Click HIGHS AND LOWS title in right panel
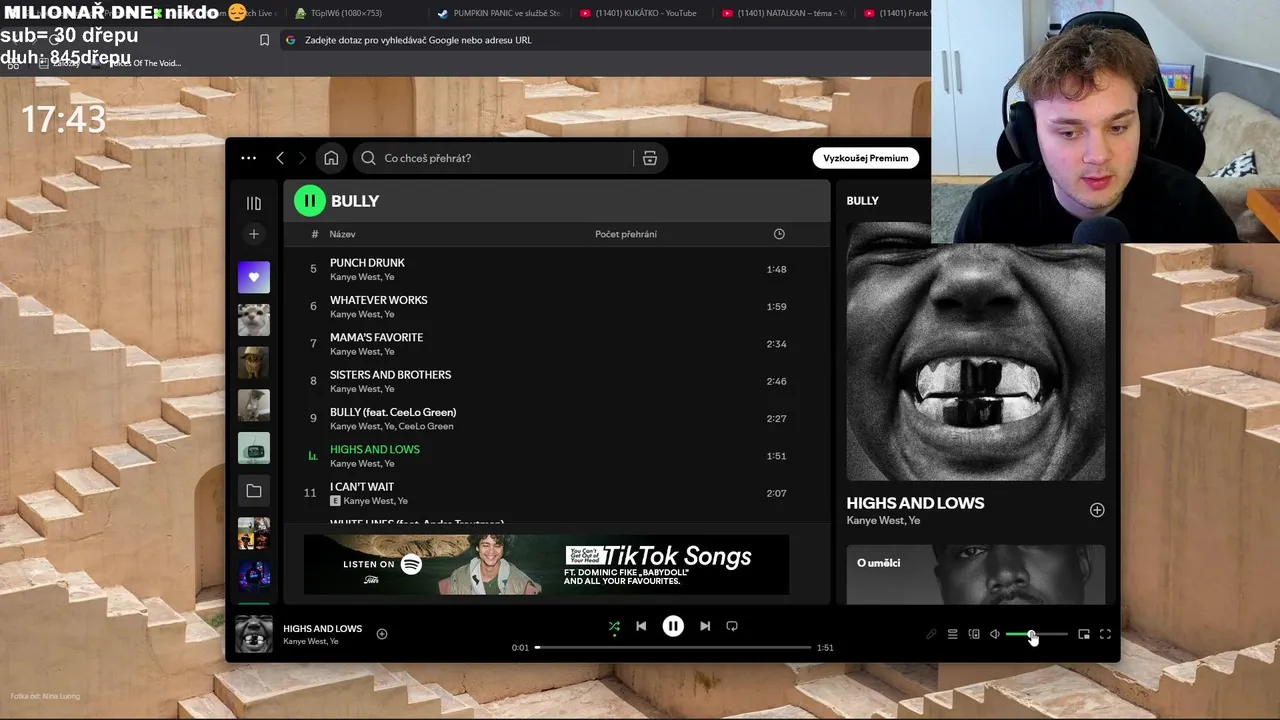The height and width of the screenshot is (720, 1280). [x=915, y=503]
